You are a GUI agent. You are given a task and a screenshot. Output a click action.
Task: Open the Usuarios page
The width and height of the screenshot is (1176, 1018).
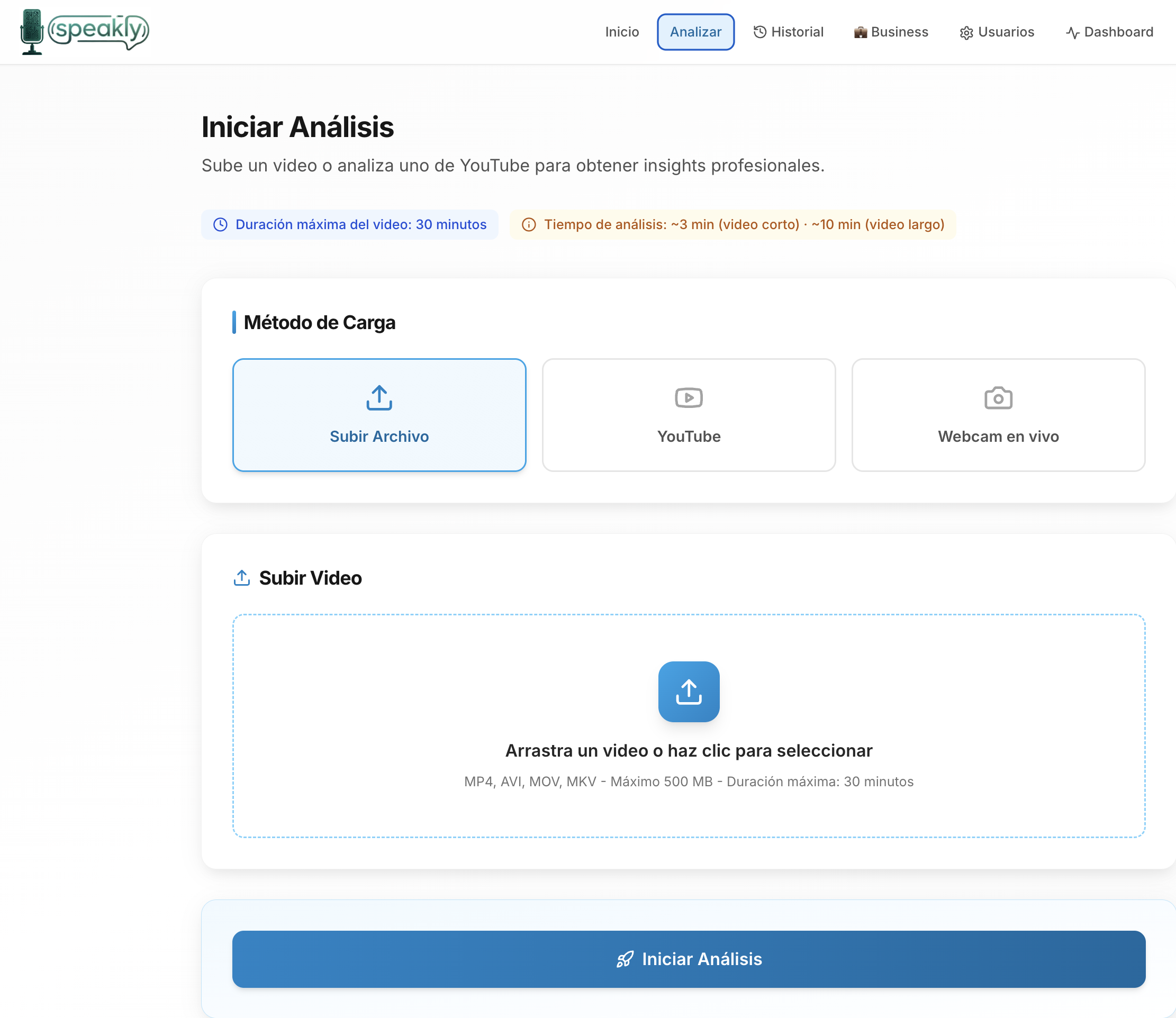point(997,32)
